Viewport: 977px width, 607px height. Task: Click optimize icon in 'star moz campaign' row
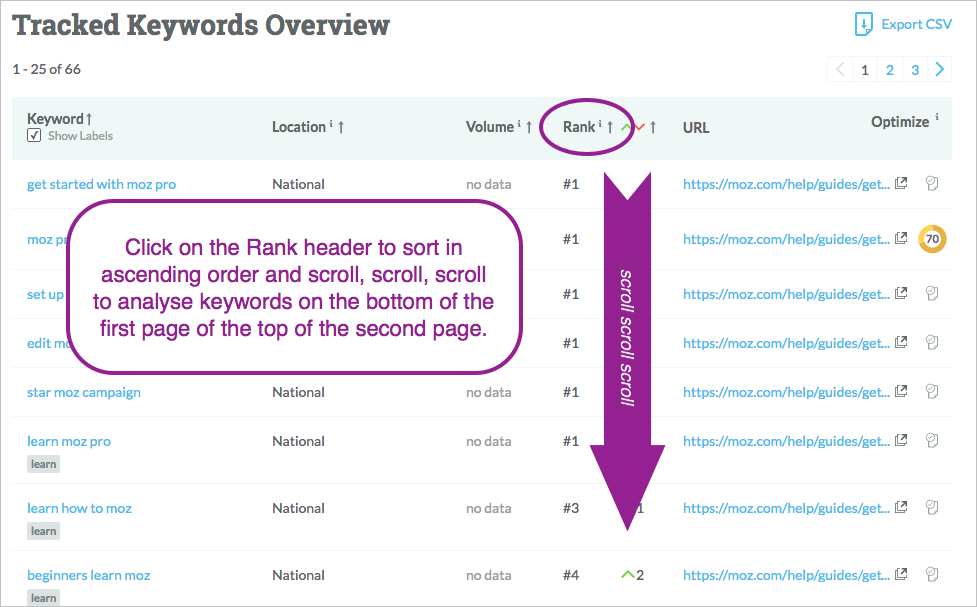[932, 392]
